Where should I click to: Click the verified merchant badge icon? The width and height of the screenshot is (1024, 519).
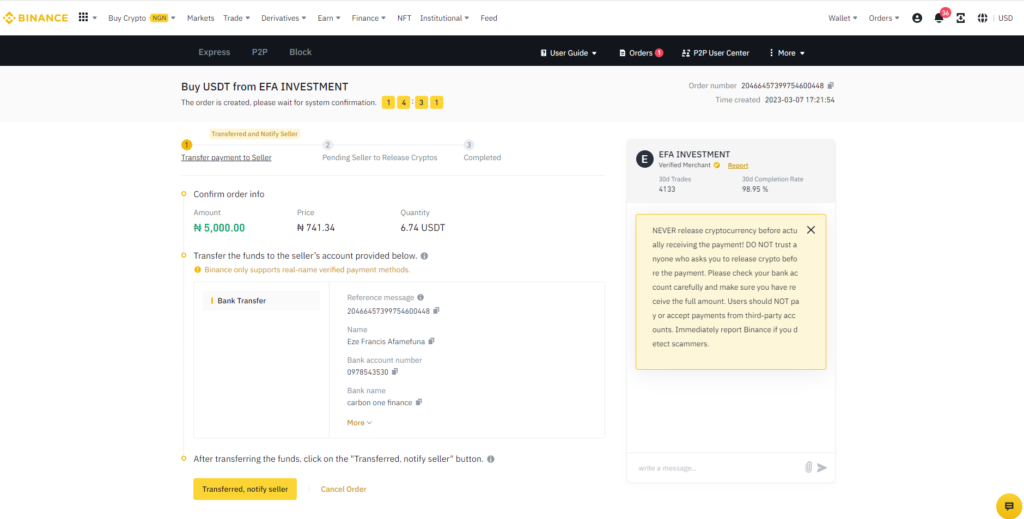pos(717,165)
